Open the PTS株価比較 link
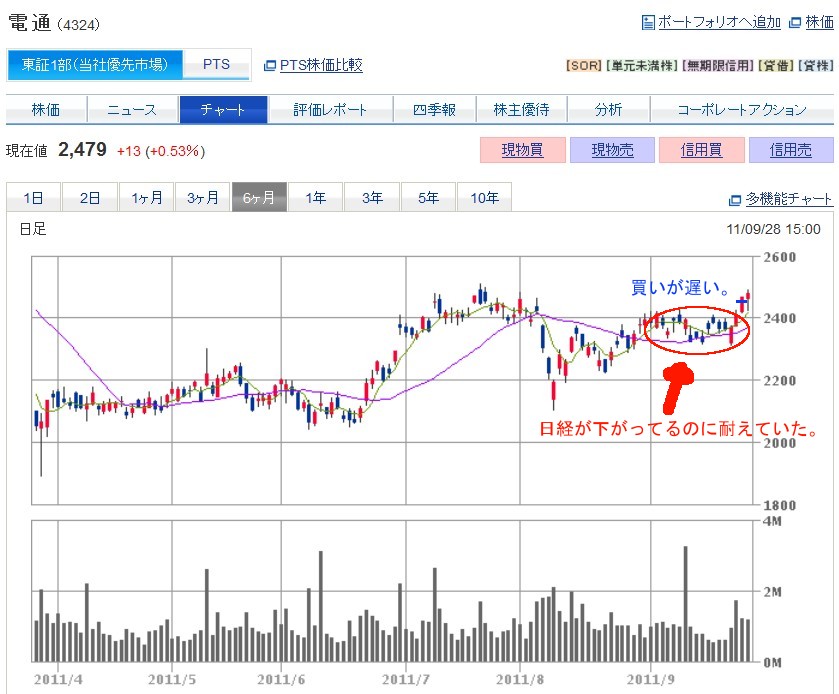Viewport: 839px width, 694px height. (321, 65)
